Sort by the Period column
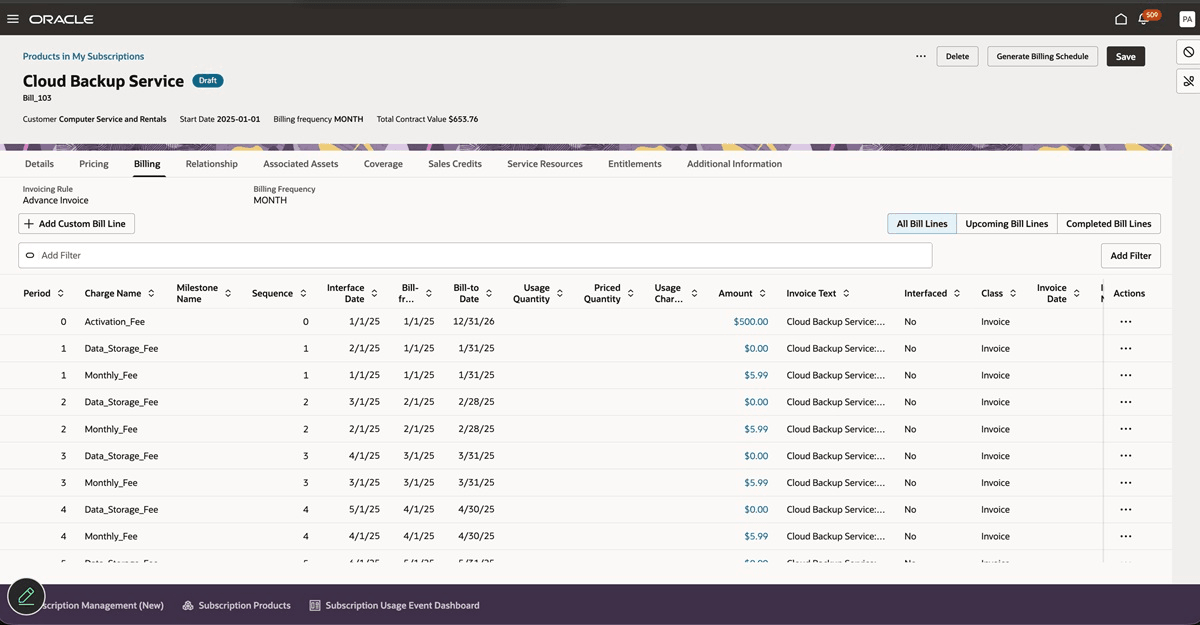 61,293
